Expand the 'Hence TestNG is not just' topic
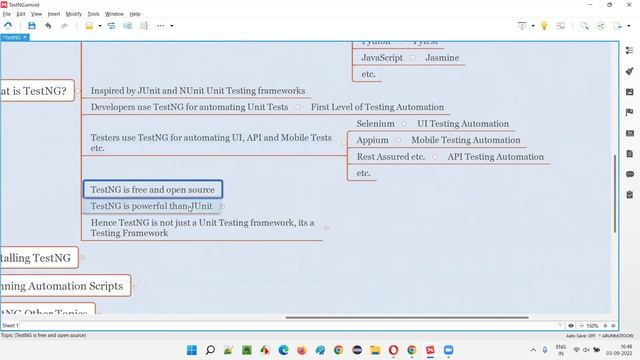Viewport: 640px width, 360px height. 327,228
